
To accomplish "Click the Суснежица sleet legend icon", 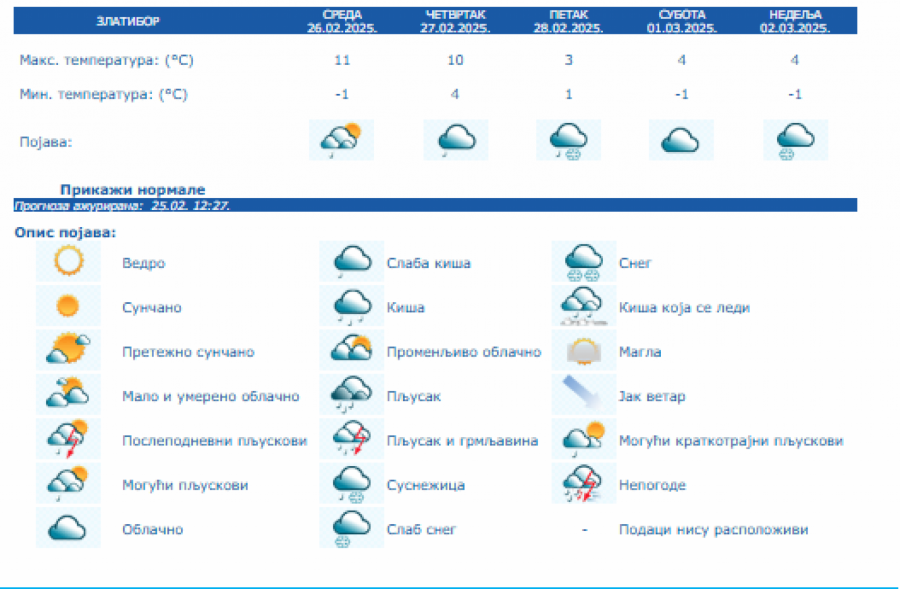I will (x=352, y=484).
